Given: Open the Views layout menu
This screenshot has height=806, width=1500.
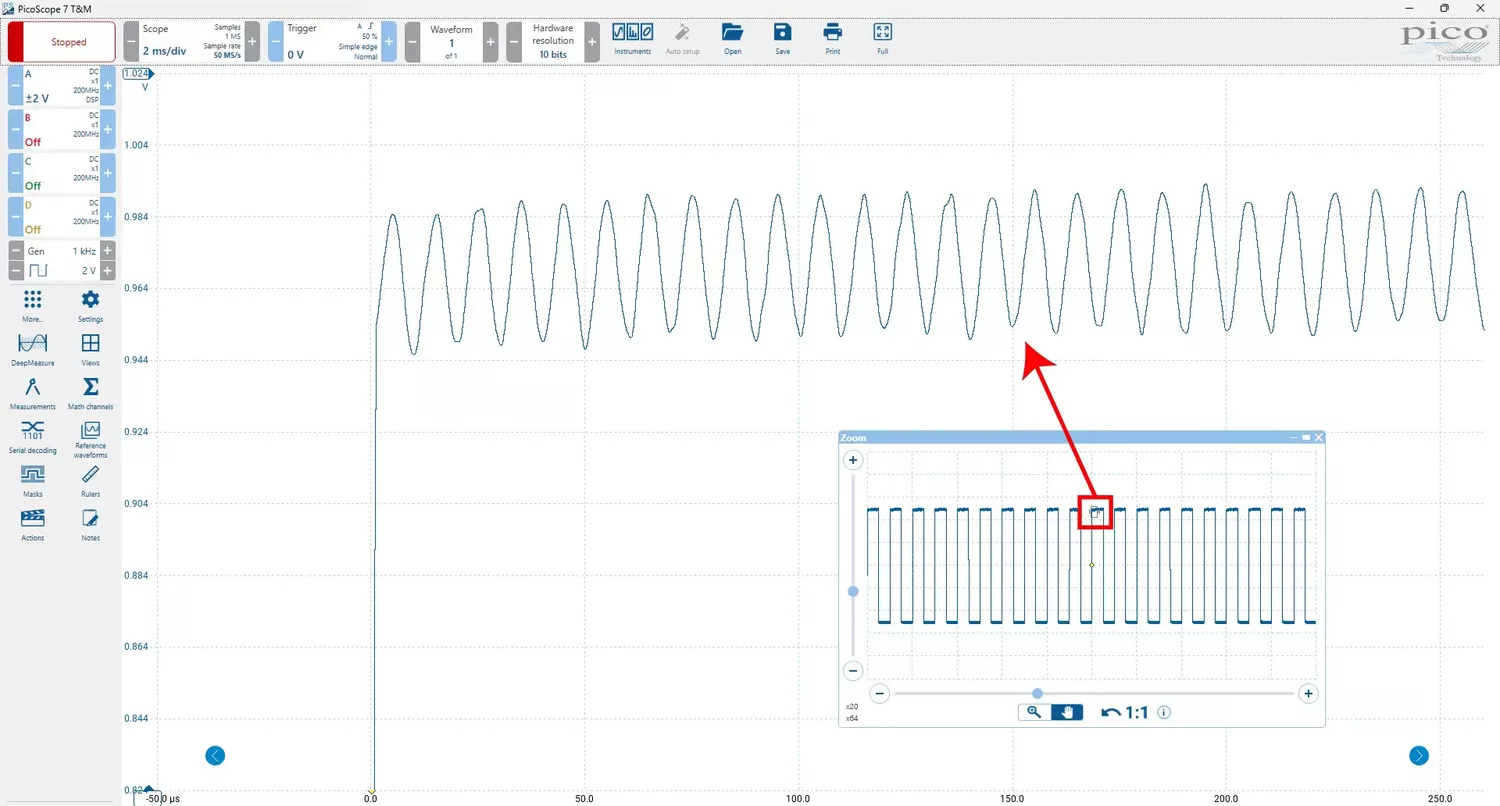Looking at the screenshot, I should click(x=90, y=347).
